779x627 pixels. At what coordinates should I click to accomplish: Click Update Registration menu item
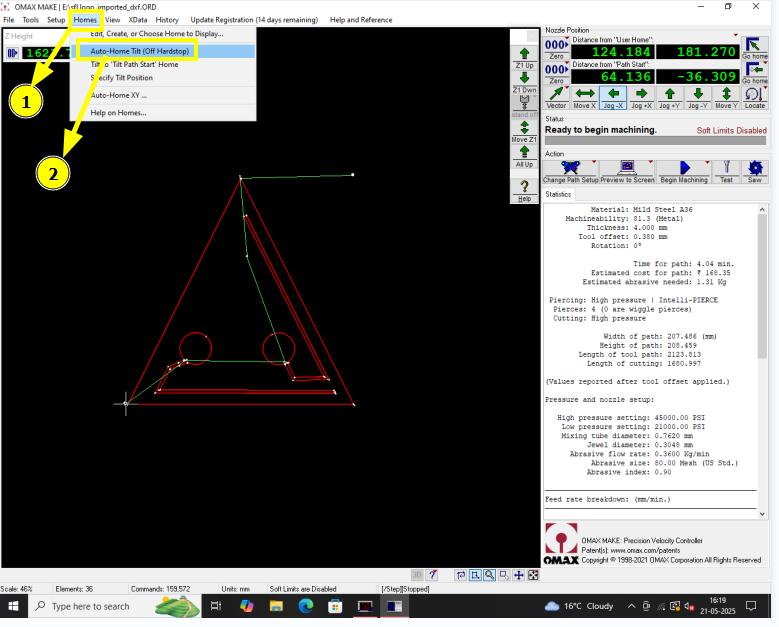point(254,20)
